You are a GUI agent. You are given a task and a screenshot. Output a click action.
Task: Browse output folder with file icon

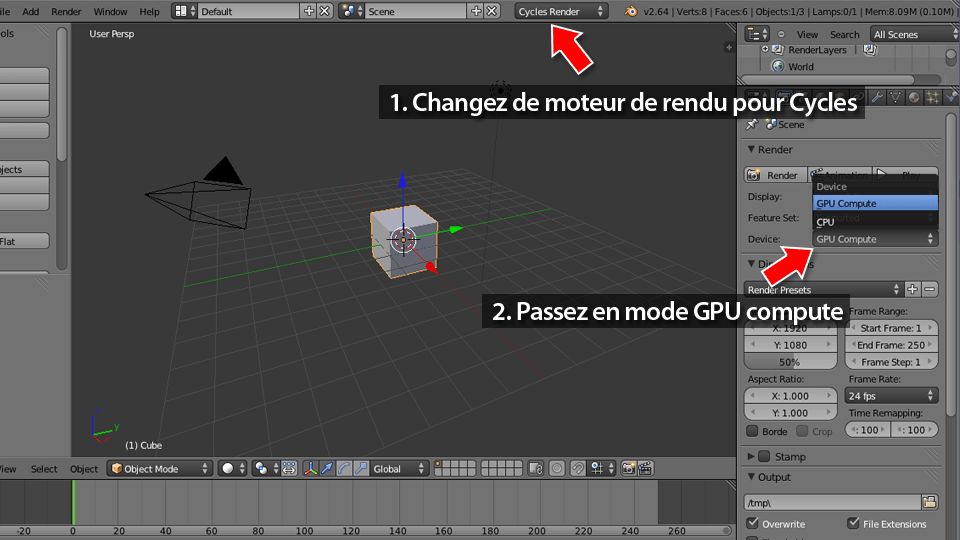(x=929, y=502)
